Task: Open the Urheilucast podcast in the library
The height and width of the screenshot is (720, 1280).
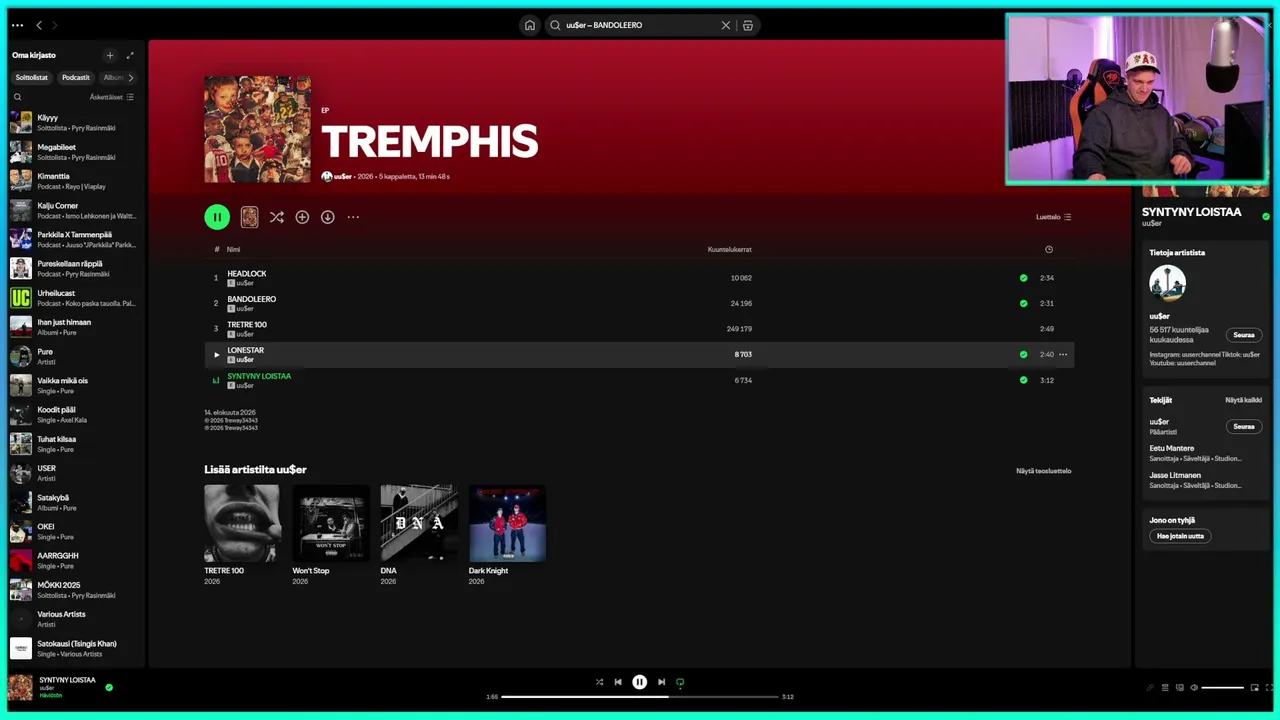Action: tap(74, 298)
